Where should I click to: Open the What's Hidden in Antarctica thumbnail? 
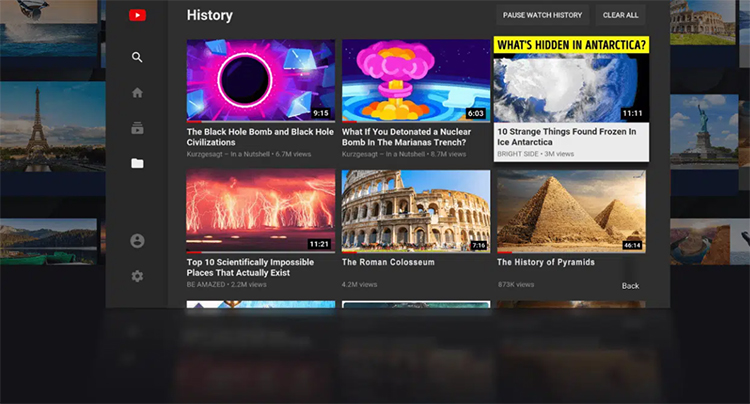pyautogui.click(x=572, y=79)
